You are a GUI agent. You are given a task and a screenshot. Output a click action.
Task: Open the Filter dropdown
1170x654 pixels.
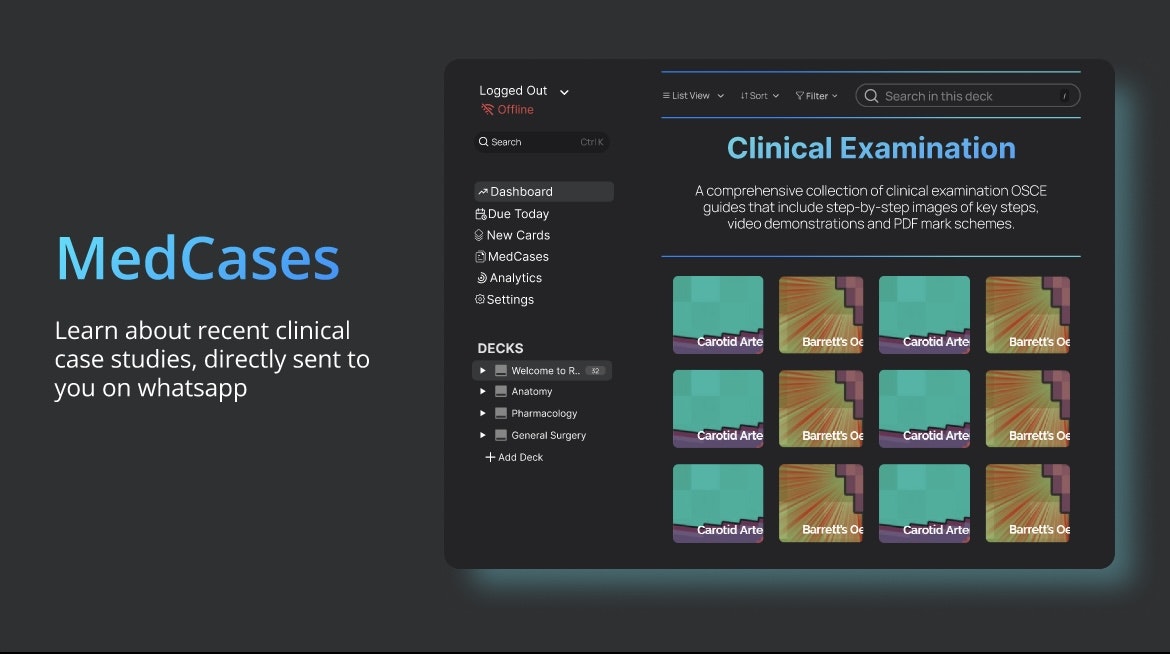(x=816, y=96)
